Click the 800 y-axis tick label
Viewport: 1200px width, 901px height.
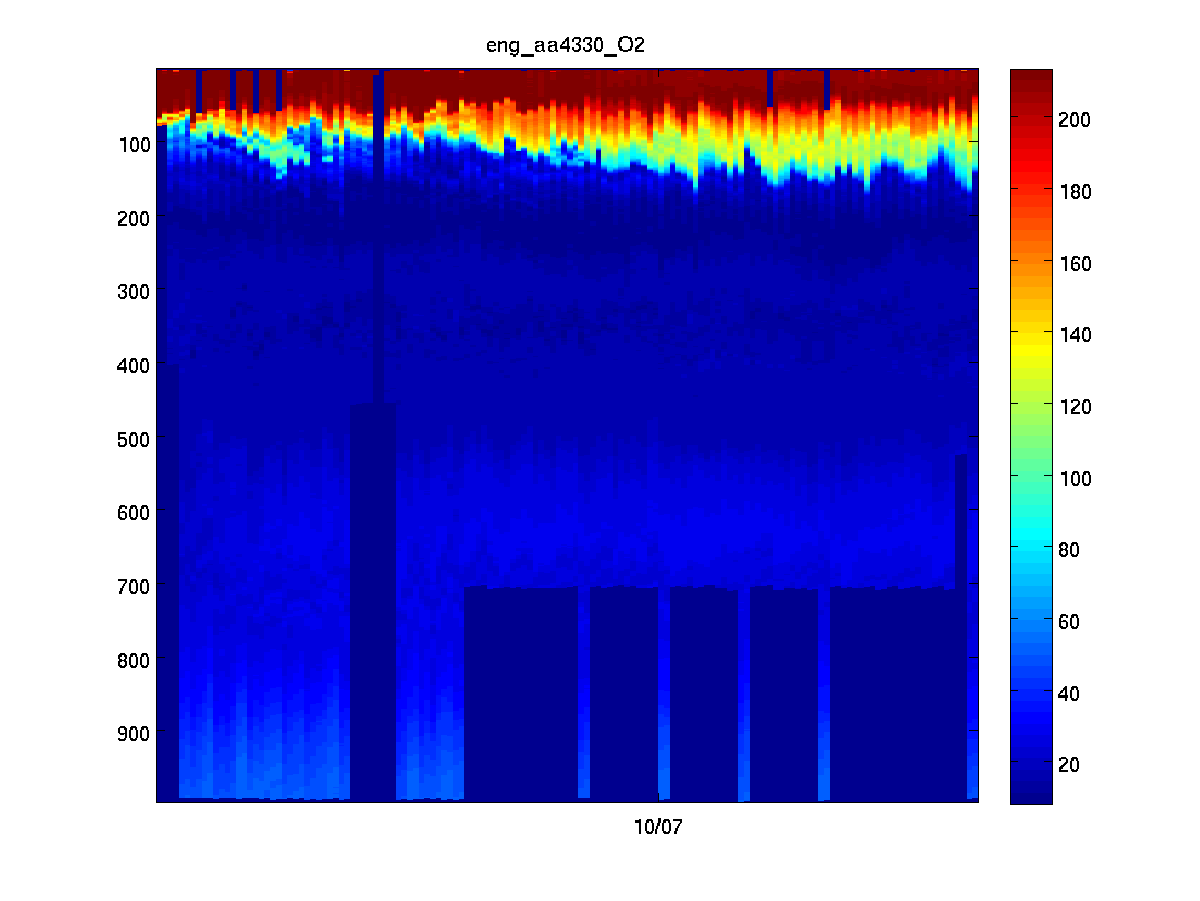pyautogui.click(x=133, y=661)
